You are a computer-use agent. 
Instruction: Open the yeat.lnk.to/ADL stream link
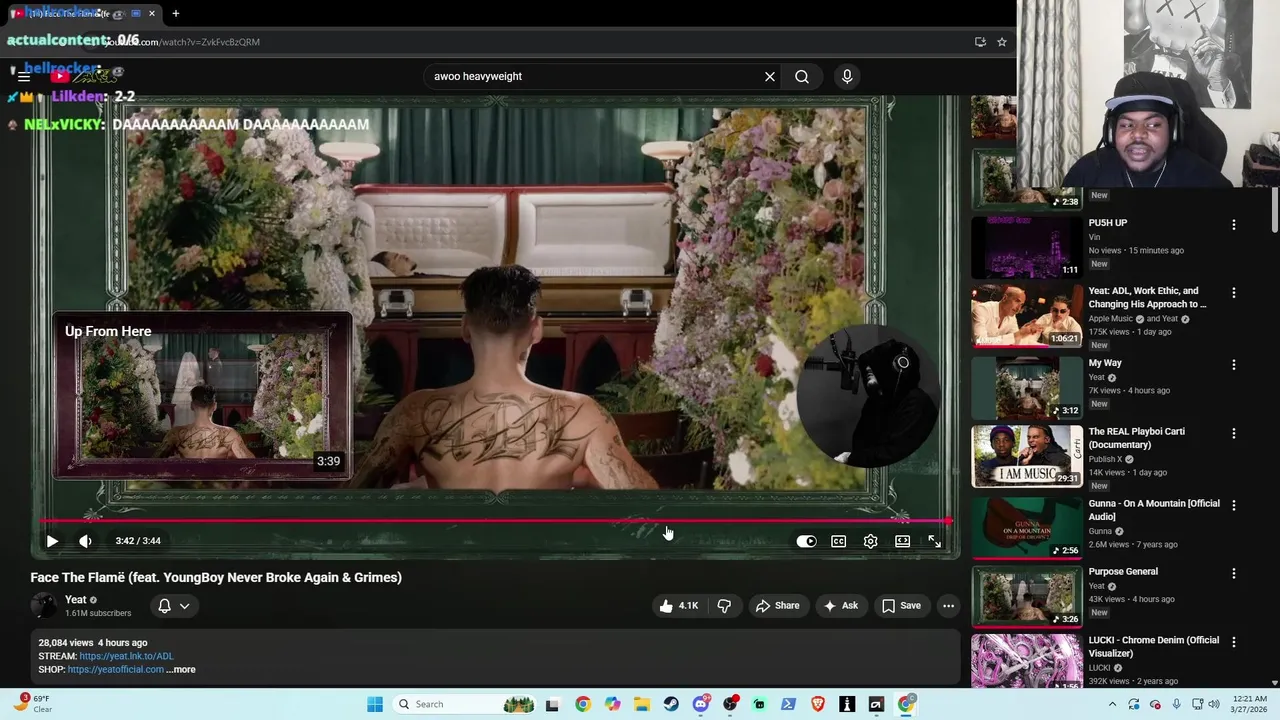126,656
